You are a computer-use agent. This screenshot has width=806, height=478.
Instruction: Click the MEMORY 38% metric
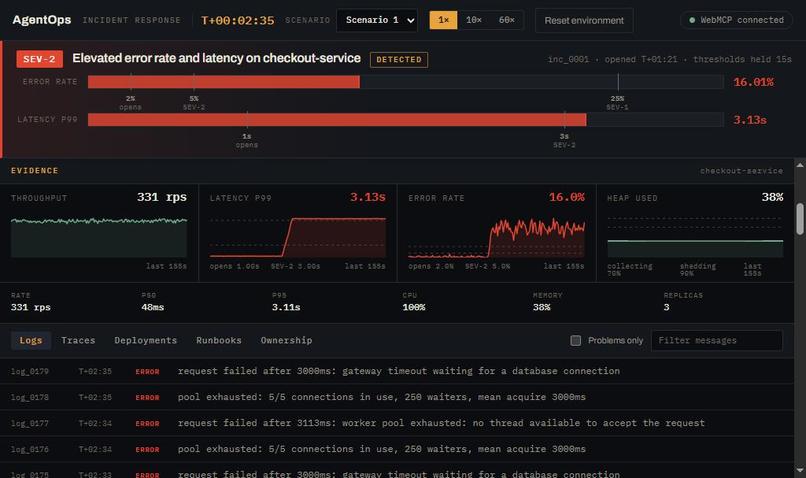547,302
